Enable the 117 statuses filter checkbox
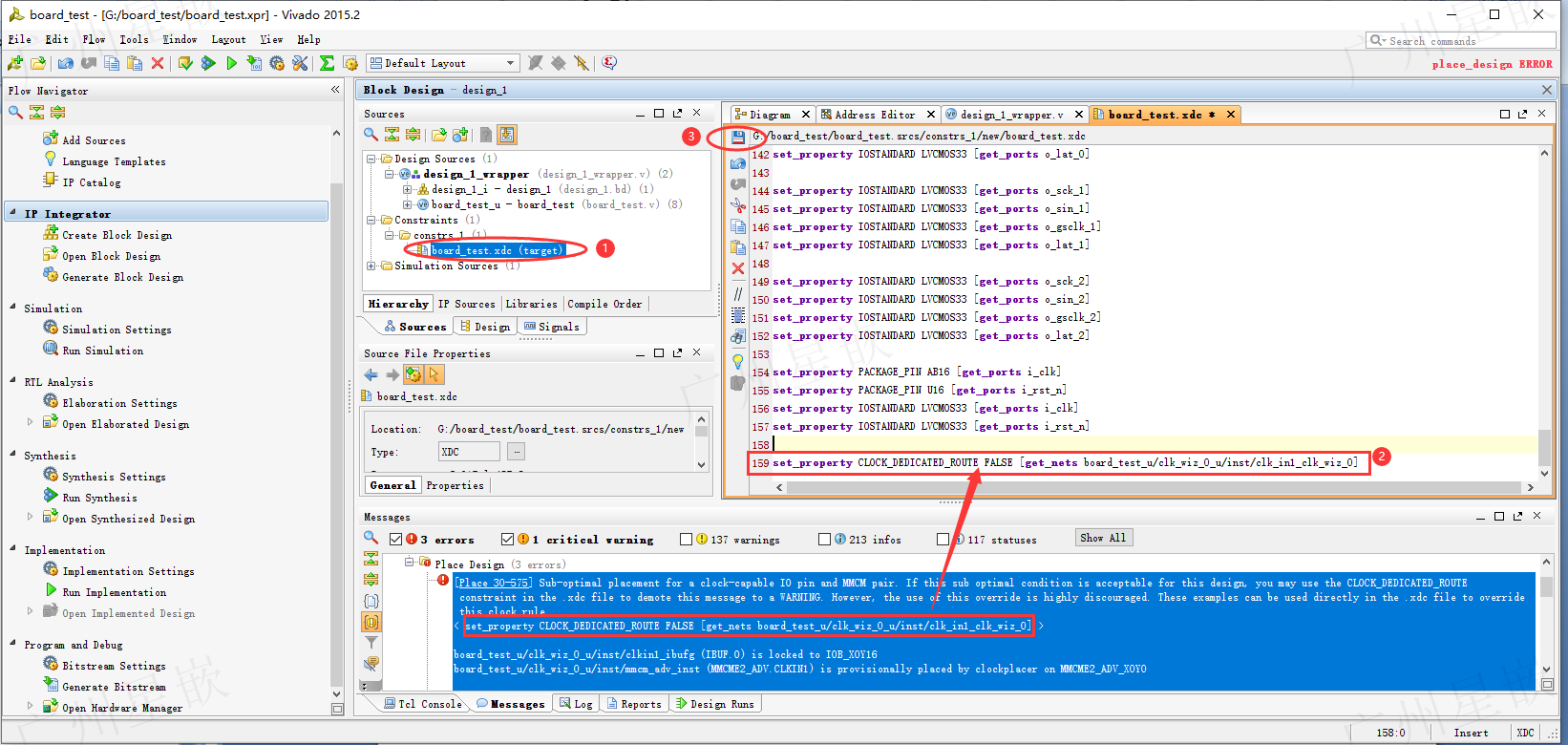 (x=943, y=540)
